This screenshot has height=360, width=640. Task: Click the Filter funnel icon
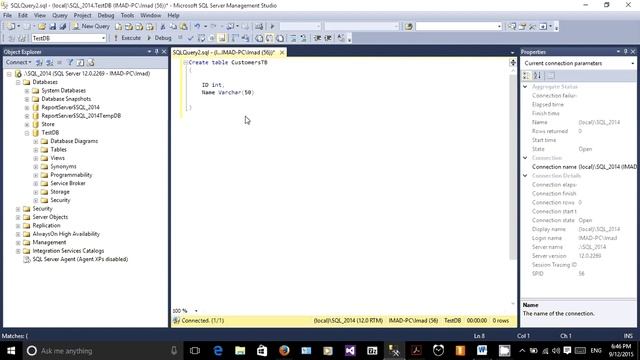[70, 62]
